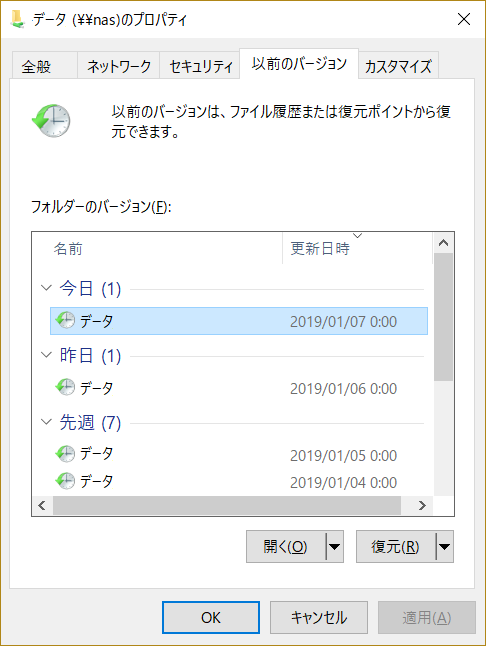Select the 2019/01/06 0:00 データ version
This screenshot has height=646, width=486.
[239, 388]
